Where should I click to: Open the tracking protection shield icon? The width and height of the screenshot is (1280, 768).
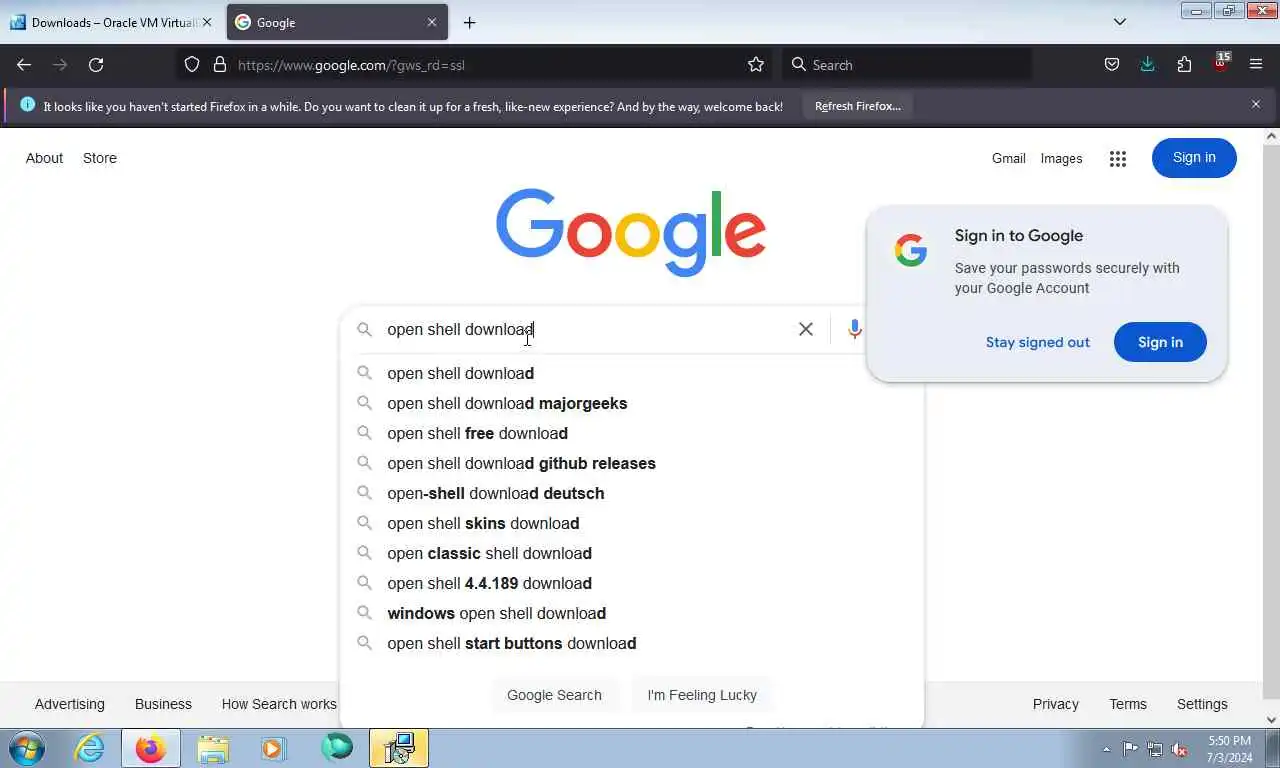192,65
